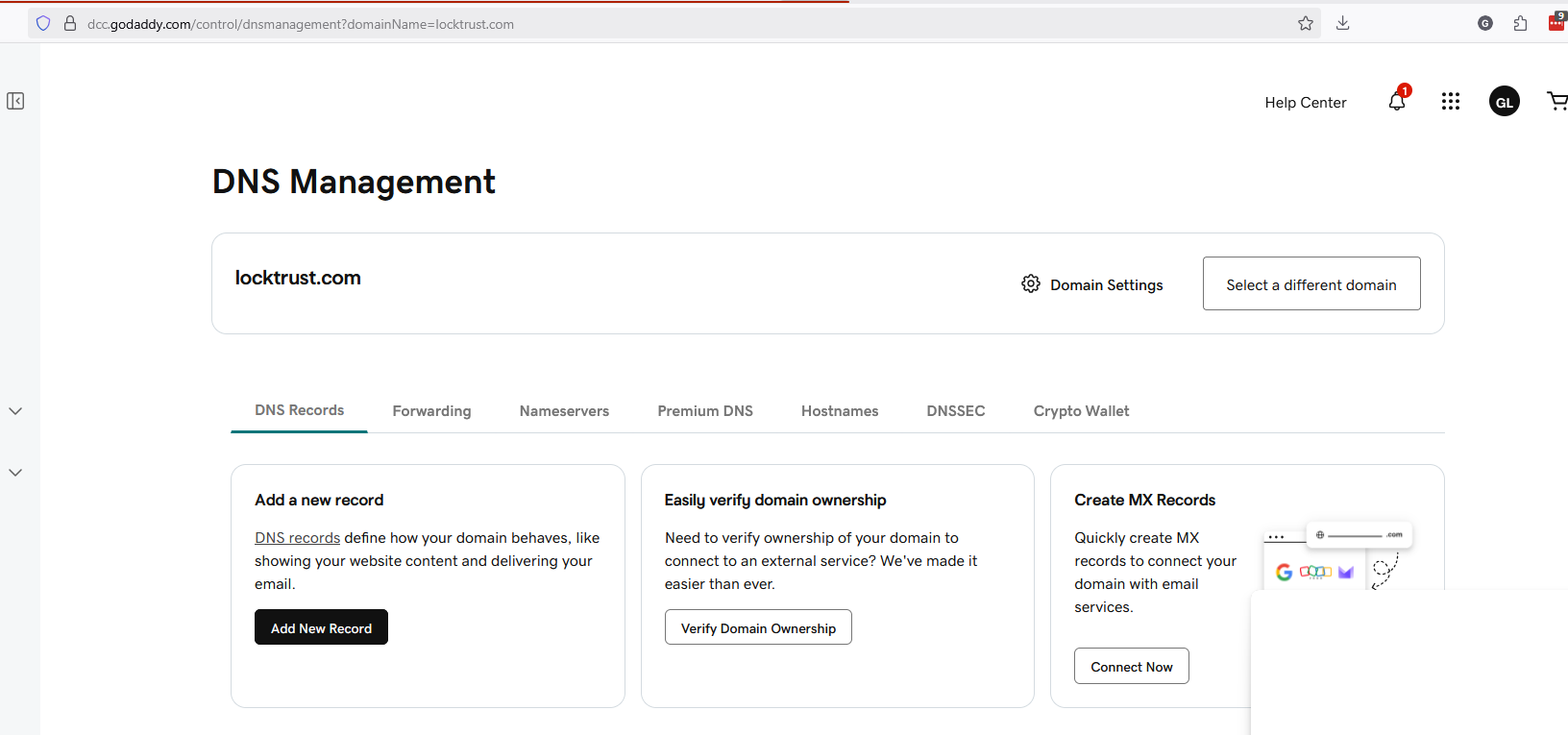Open notifications bell icon
This screenshot has width=1568, height=735.
pyautogui.click(x=1398, y=100)
